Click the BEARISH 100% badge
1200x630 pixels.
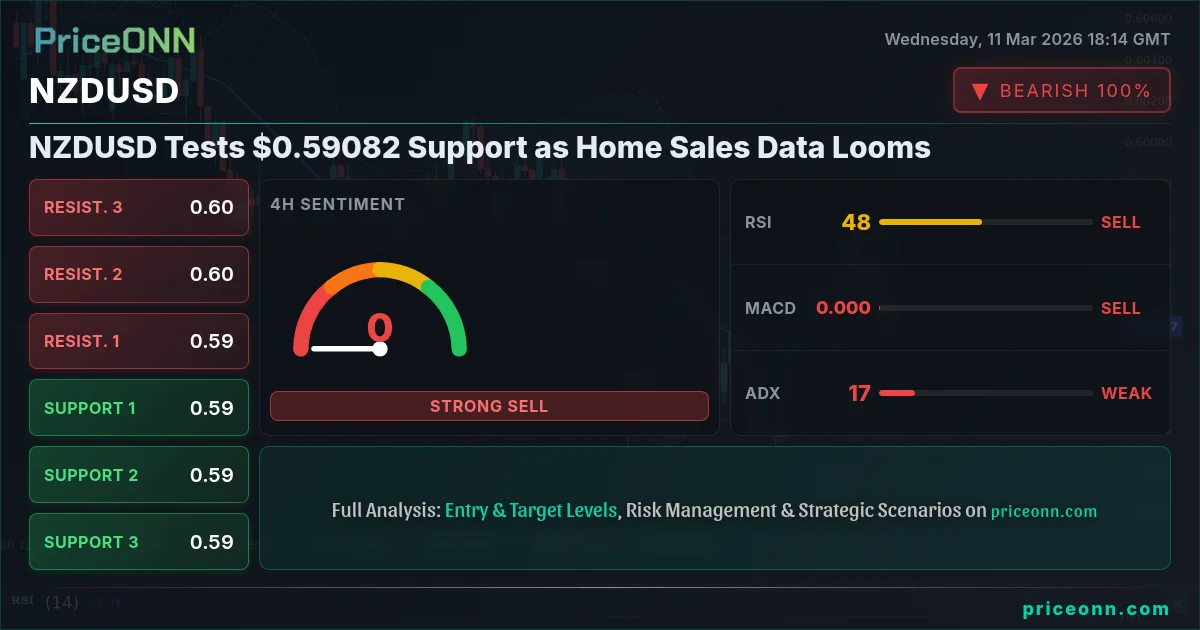point(1061,90)
